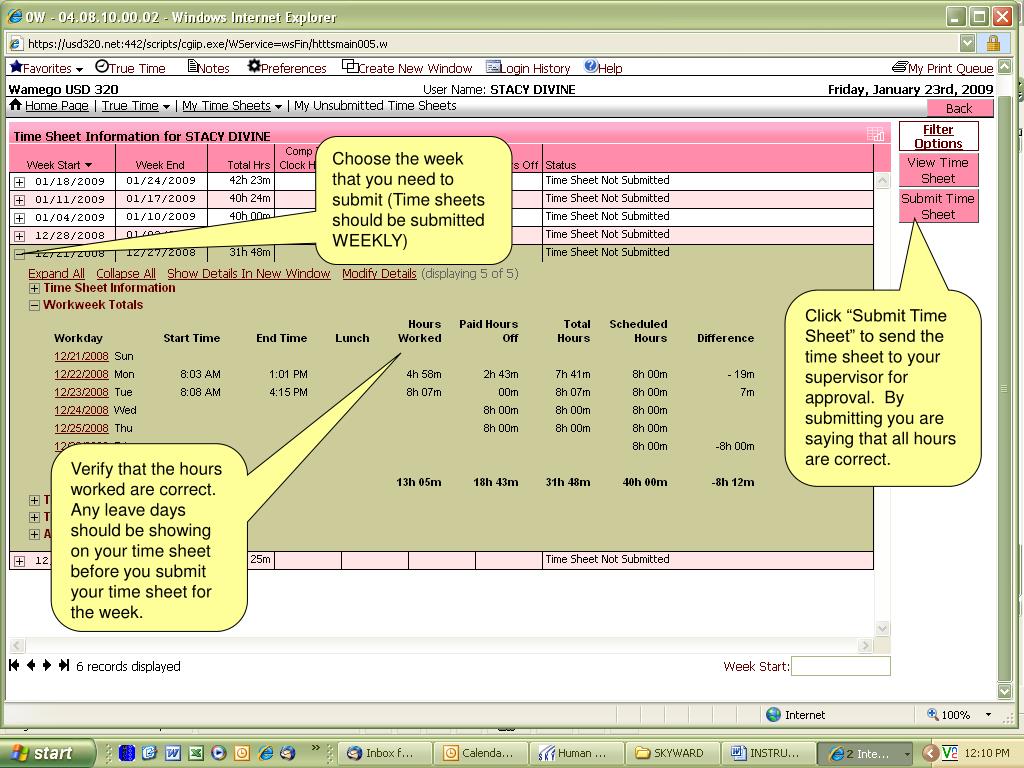Click the browser address bar URL
Screen dimensions: 1024x768
click(x=208, y=44)
